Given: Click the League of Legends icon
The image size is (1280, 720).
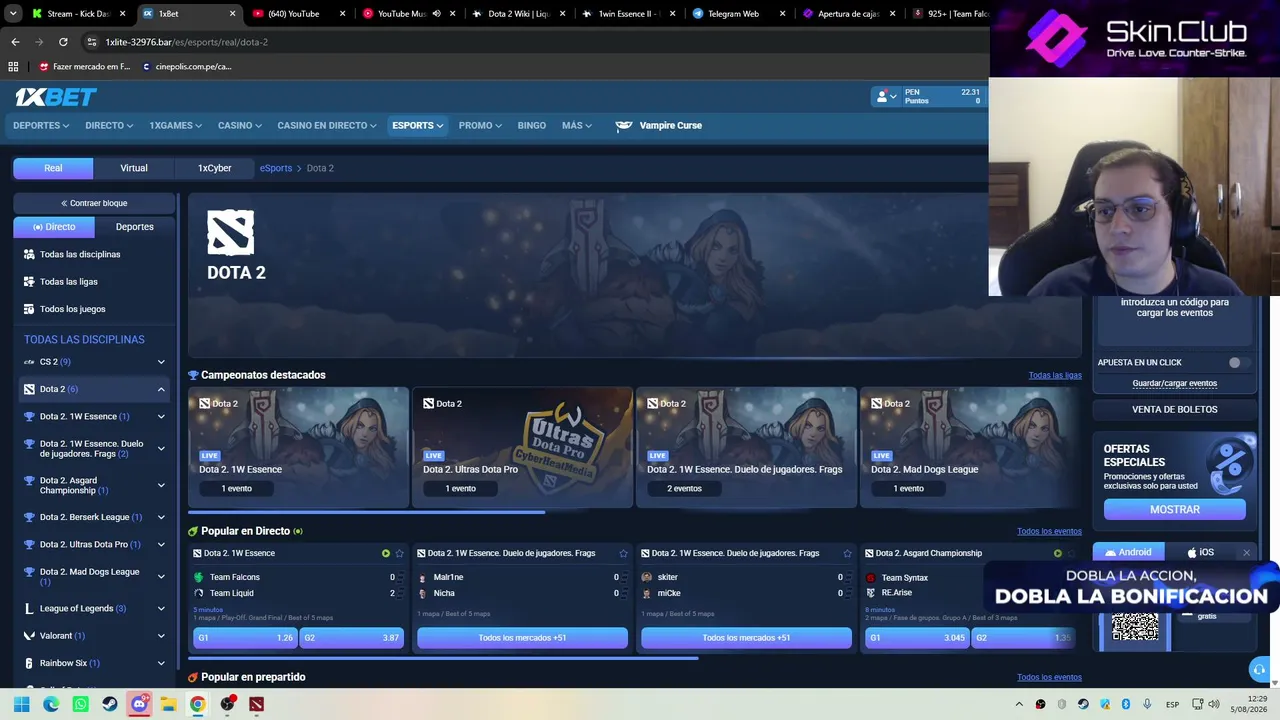Looking at the screenshot, I should pos(29,609).
